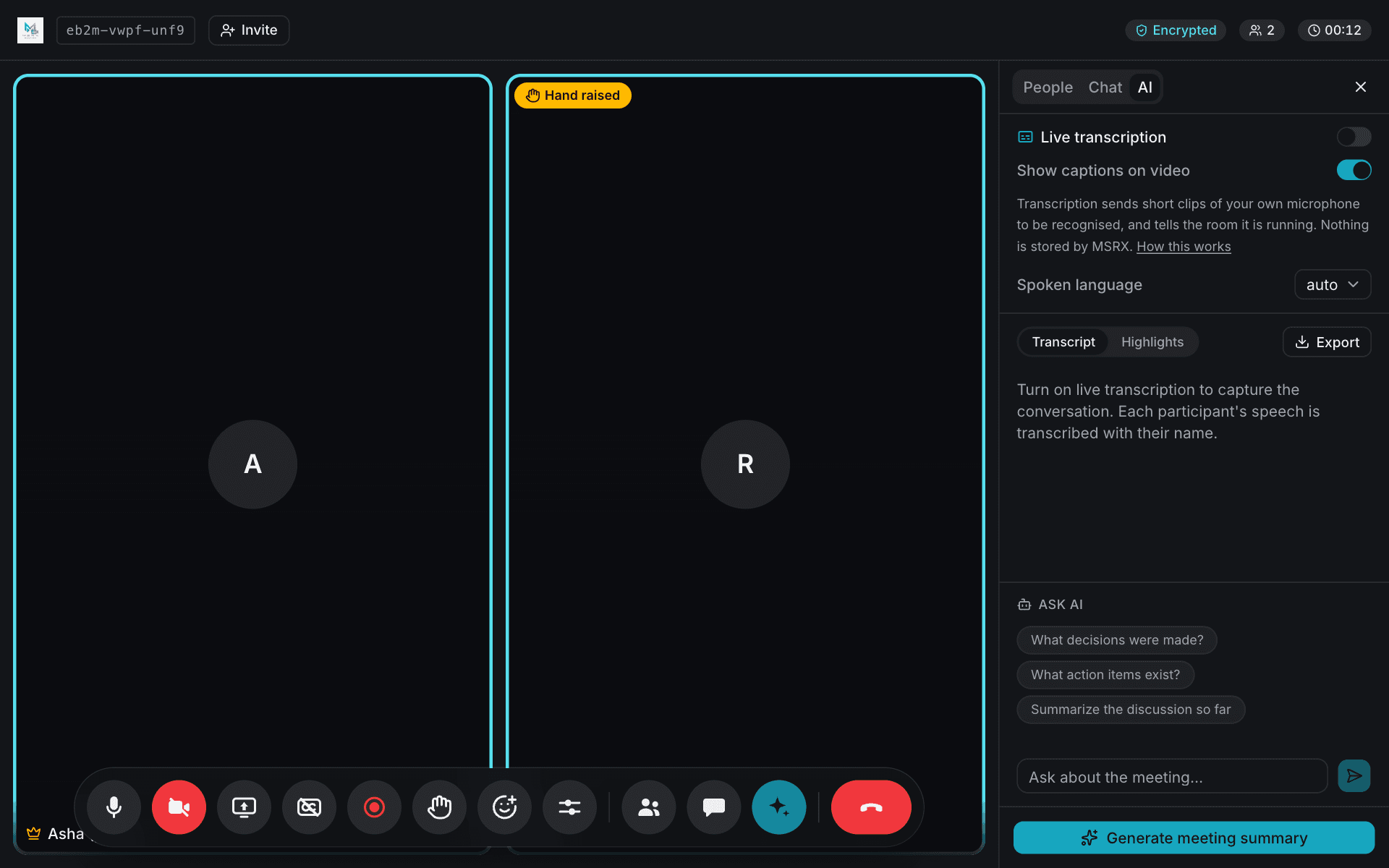Generate meeting summary
The image size is (1389, 868).
pos(1194,838)
